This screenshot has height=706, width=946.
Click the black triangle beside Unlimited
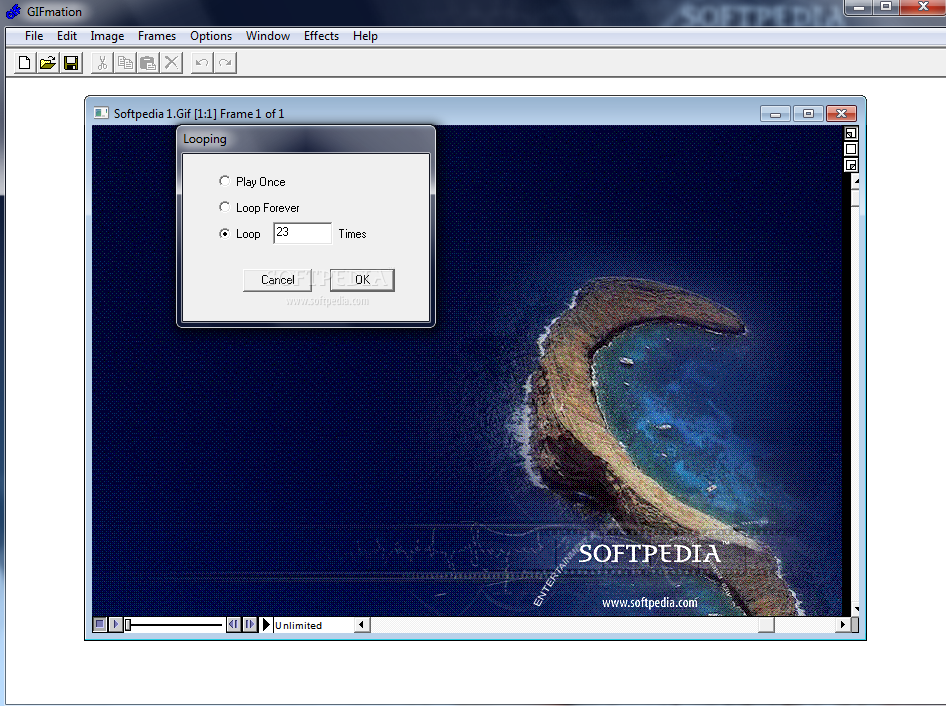[266, 625]
